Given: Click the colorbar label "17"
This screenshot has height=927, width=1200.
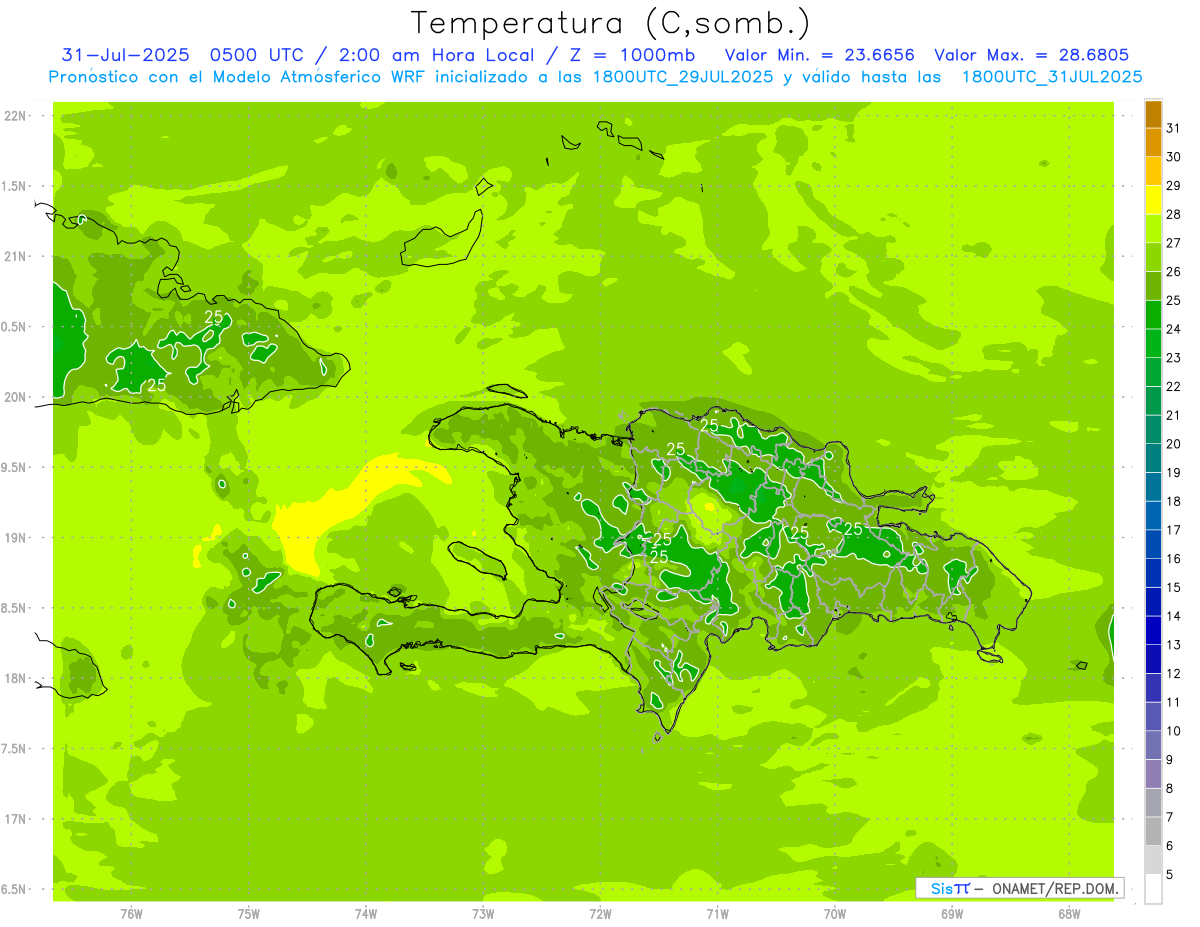Looking at the screenshot, I should tap(1174, 530).
